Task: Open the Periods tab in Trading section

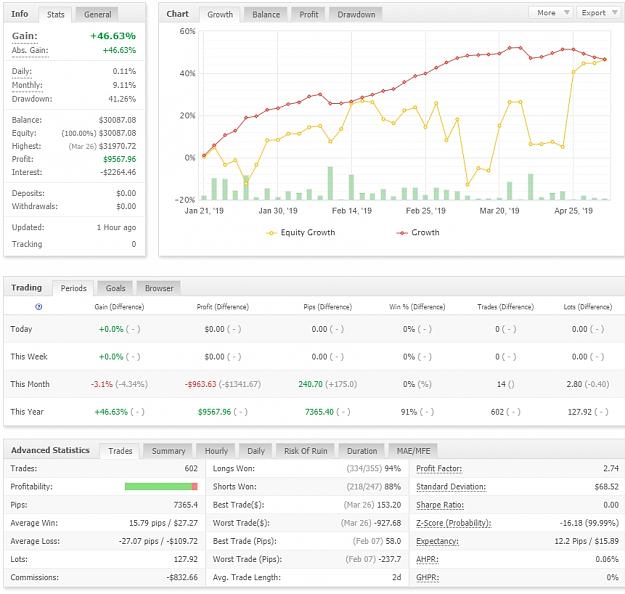Action: [x=73, y=288]
